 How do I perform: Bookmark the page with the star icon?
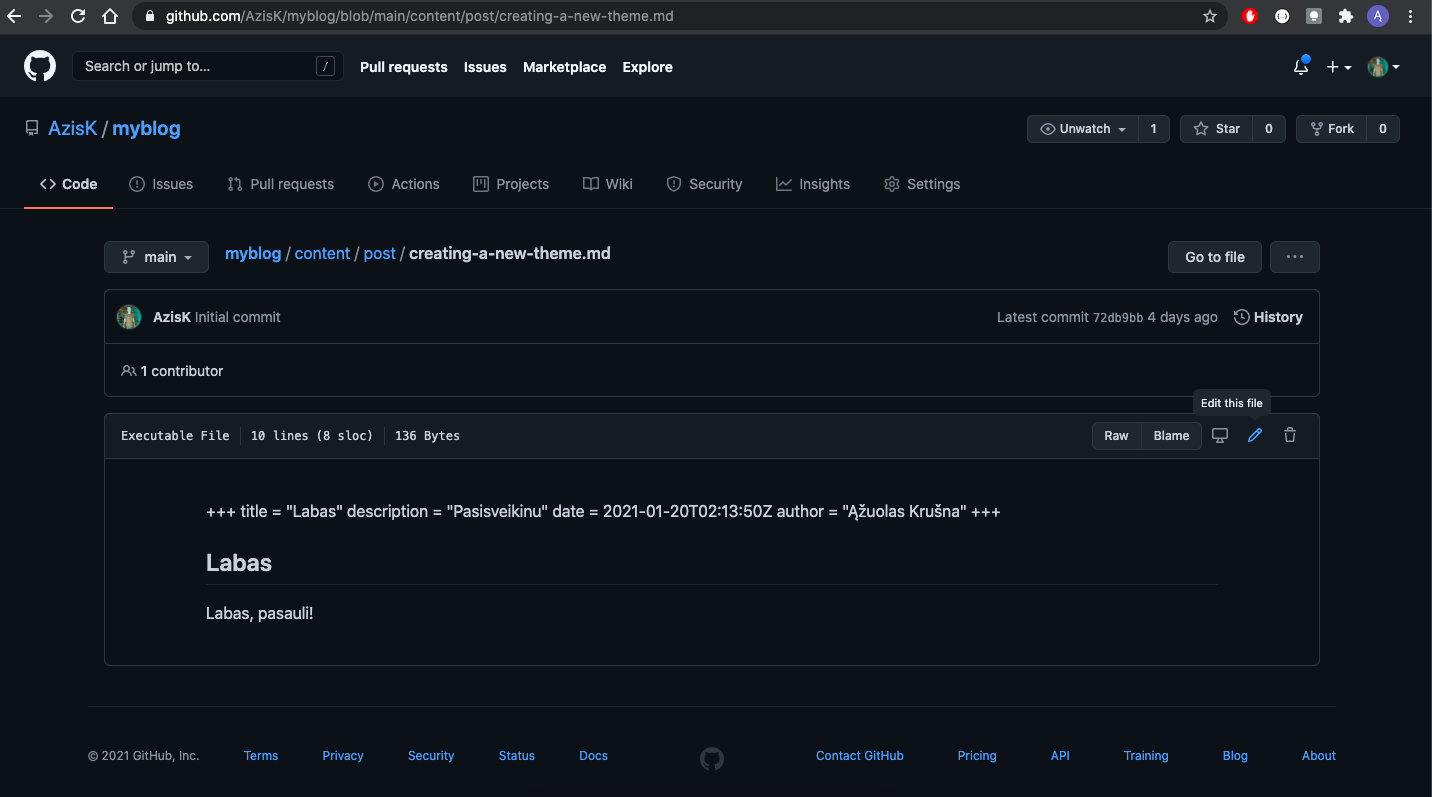click(1210, 16)
